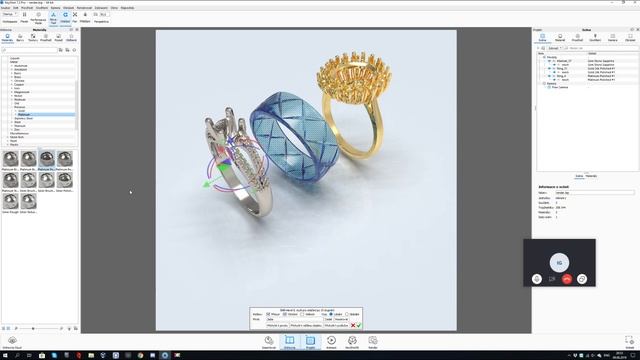Toggle the Knihovna library panel icon
The width and height of the screenshot is (640, 360).
pyautogui.click(x=290, y=342)
